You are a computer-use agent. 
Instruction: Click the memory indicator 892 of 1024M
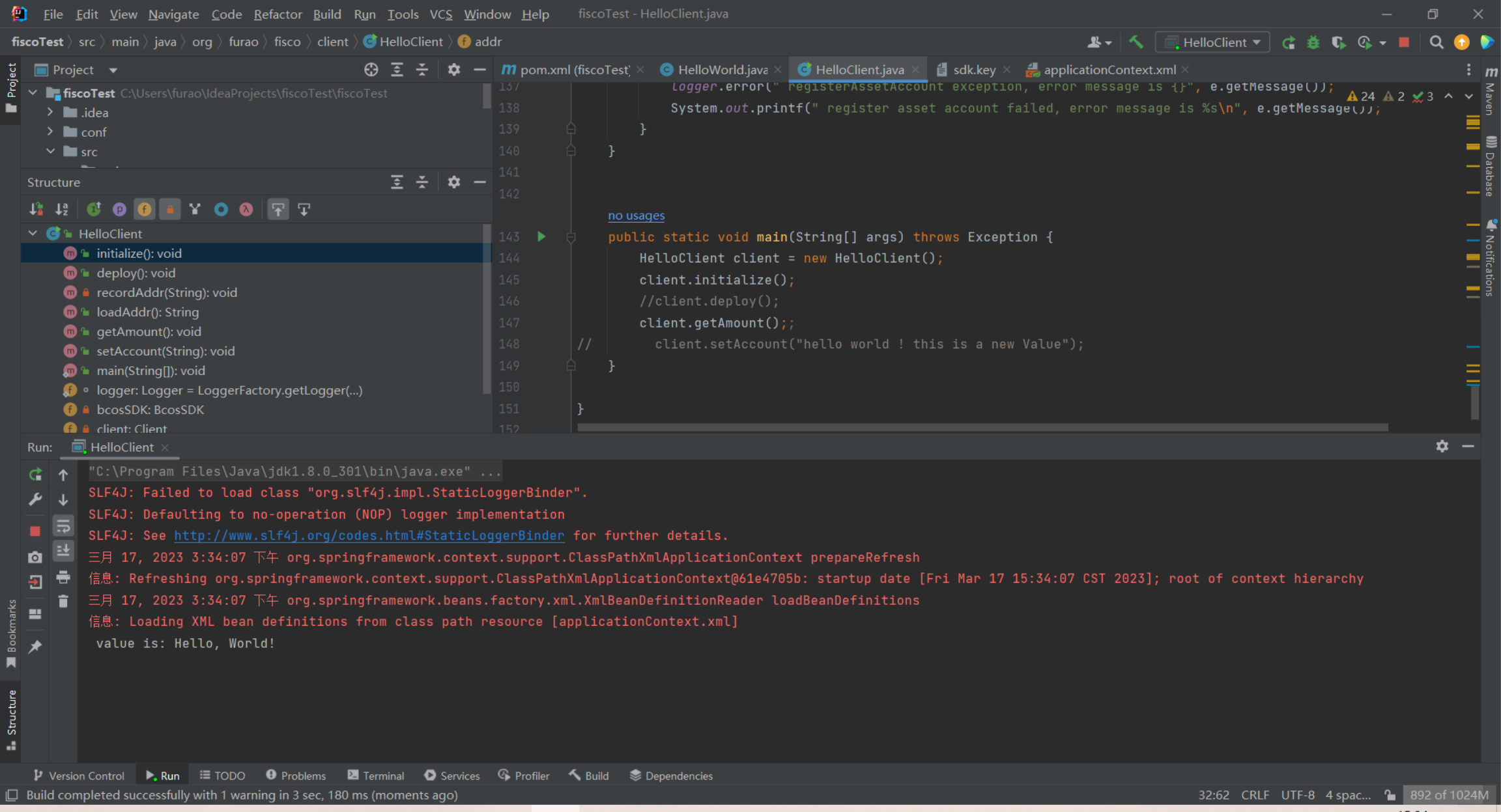[1448, 795]
